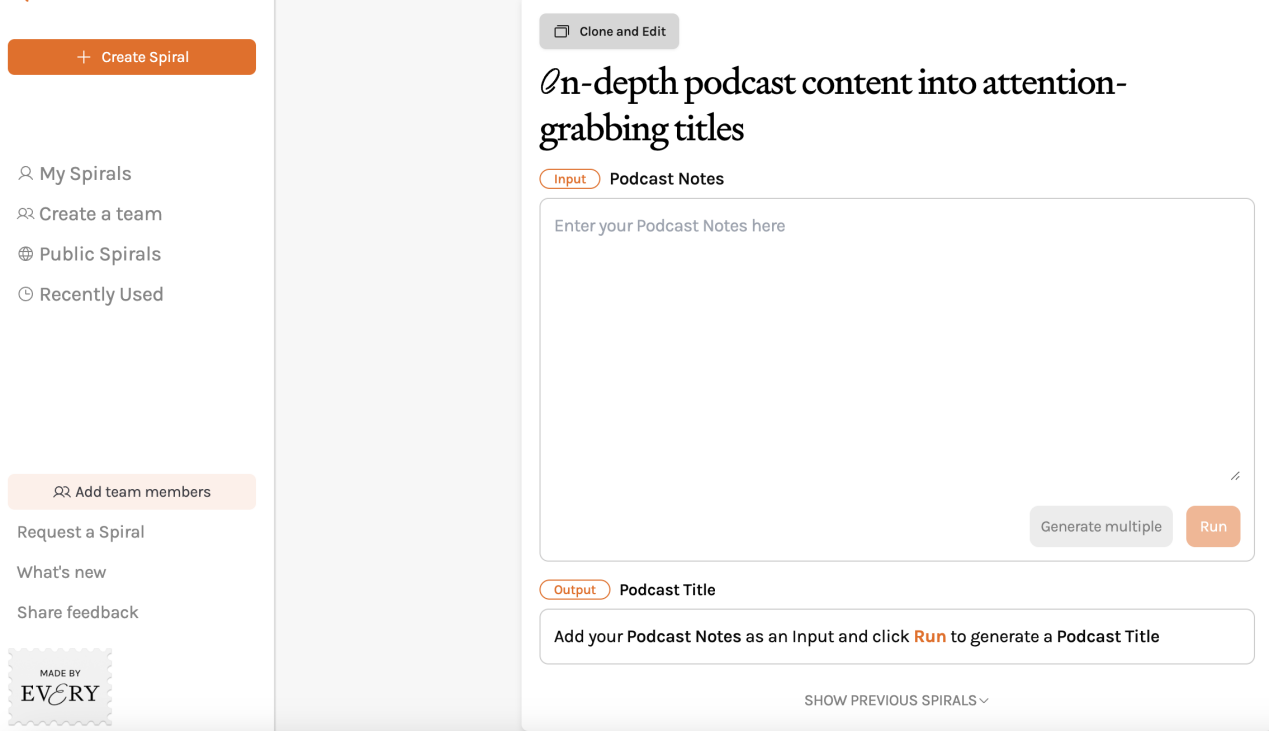Viewport: 1269px width, 731px height.
Task: Click the textarea resize handle corner
Action: click(x=1235, y=476)
